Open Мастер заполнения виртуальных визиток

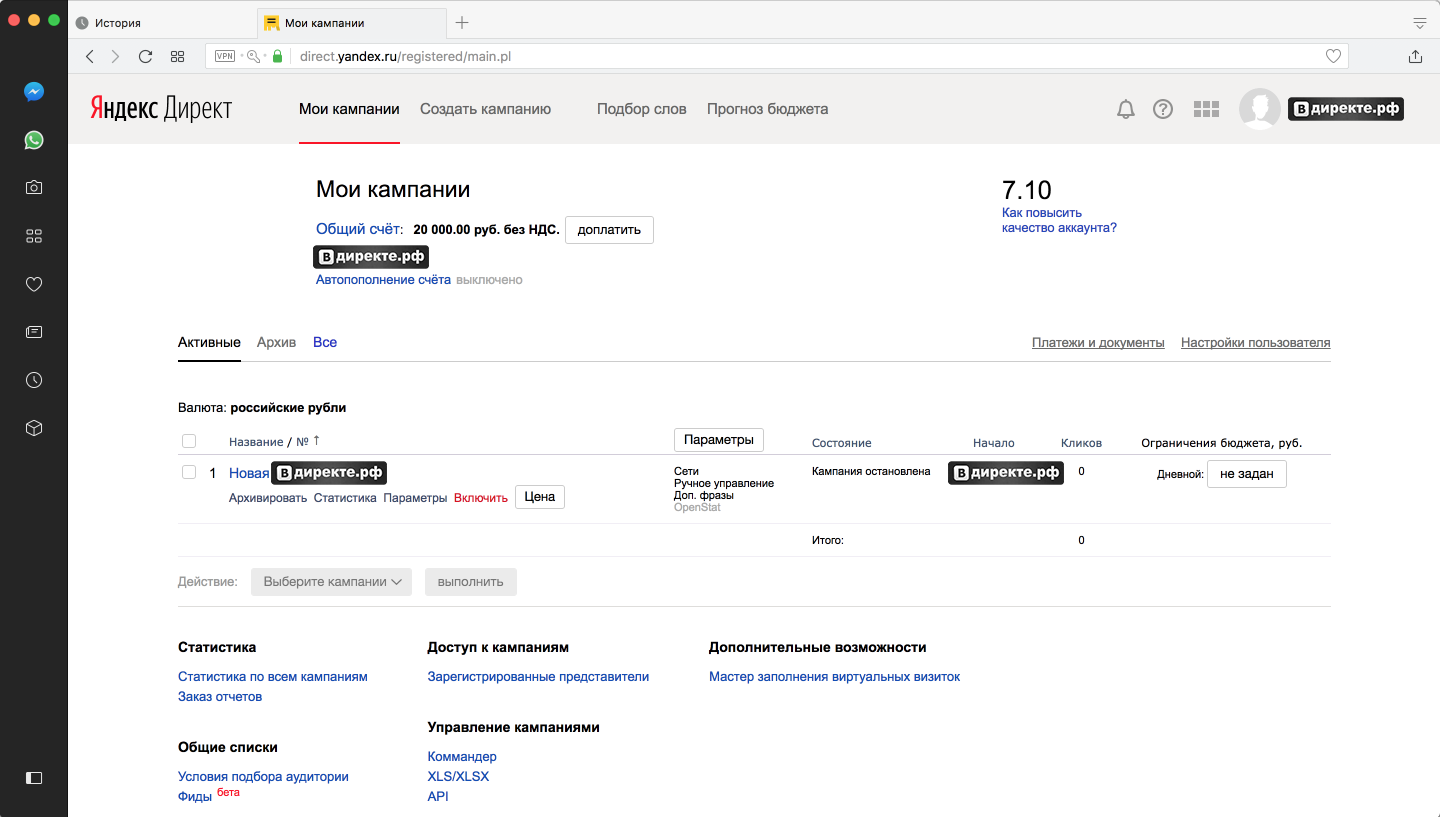(834, 677)
